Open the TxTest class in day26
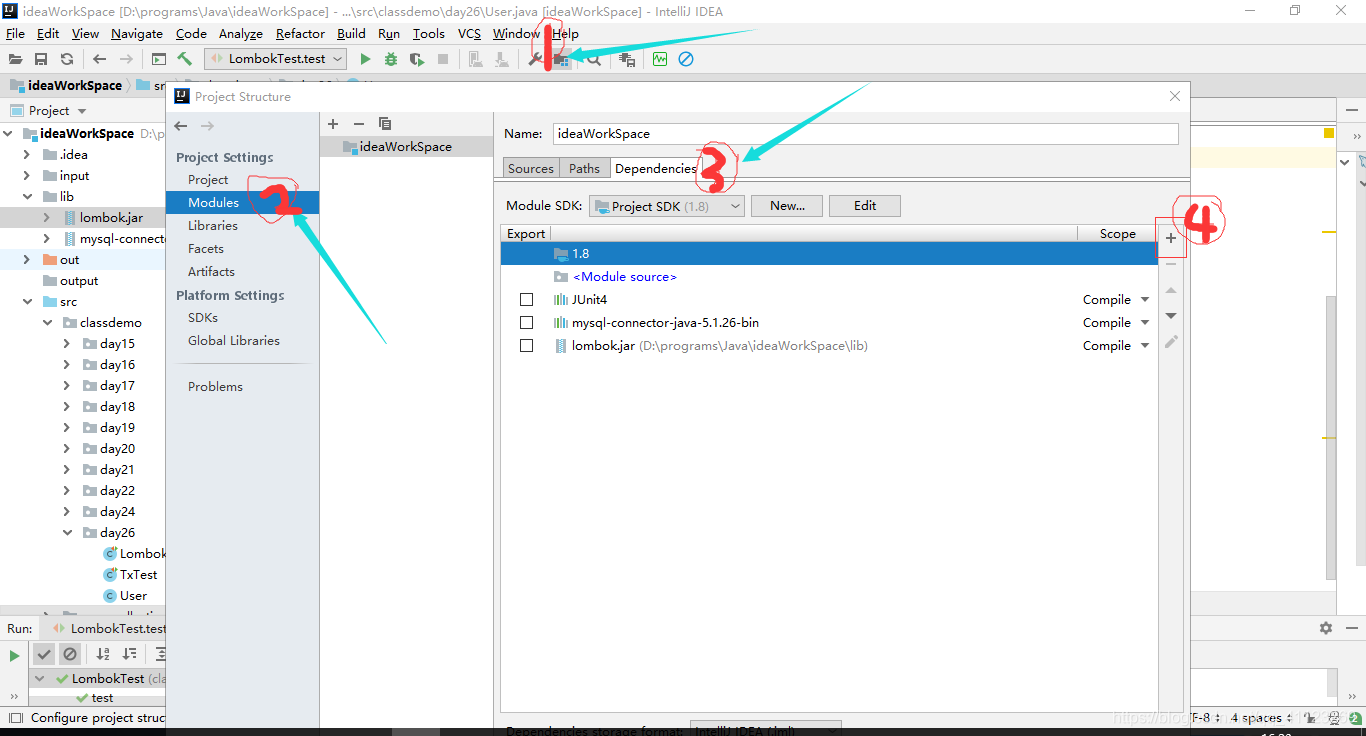Screen dimensions: 1366x736 138,575
